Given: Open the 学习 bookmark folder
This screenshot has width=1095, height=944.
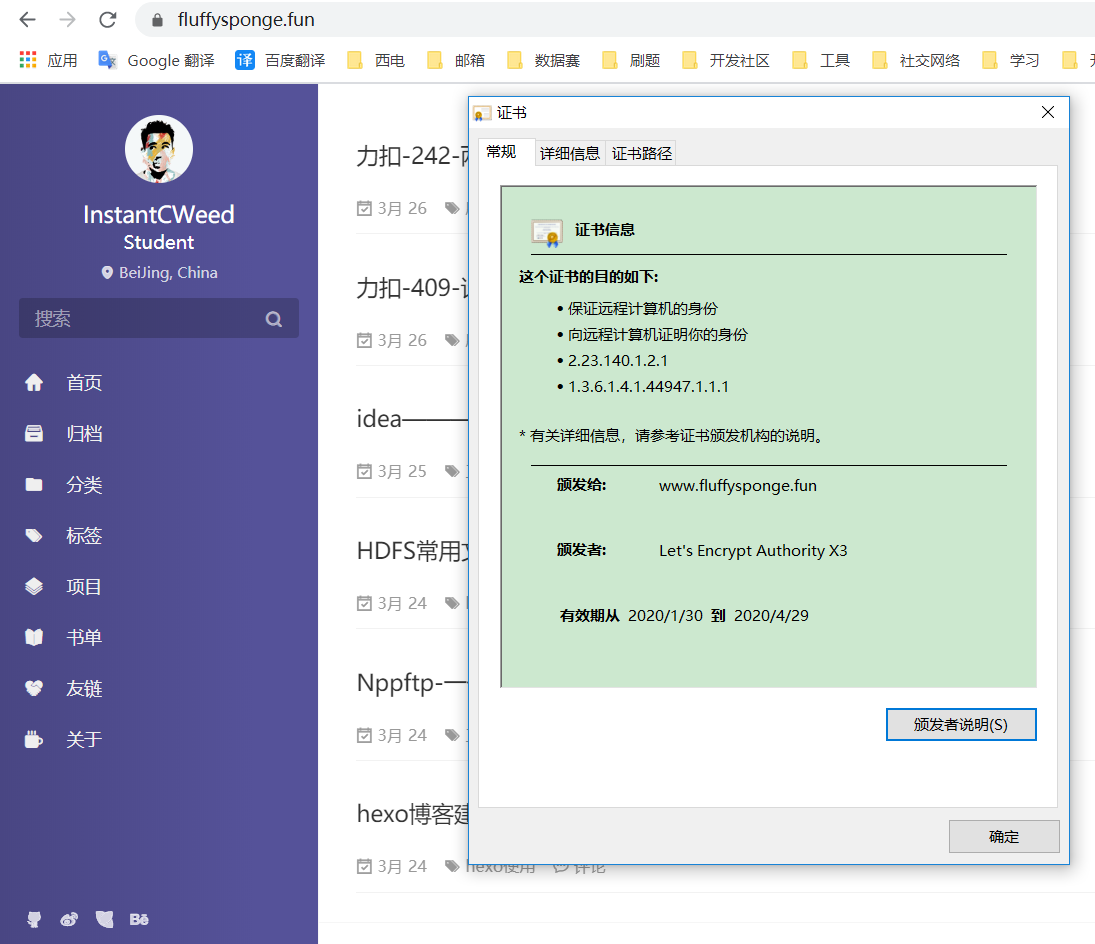Looking at the screenshot, I should tap(1011, 61).
